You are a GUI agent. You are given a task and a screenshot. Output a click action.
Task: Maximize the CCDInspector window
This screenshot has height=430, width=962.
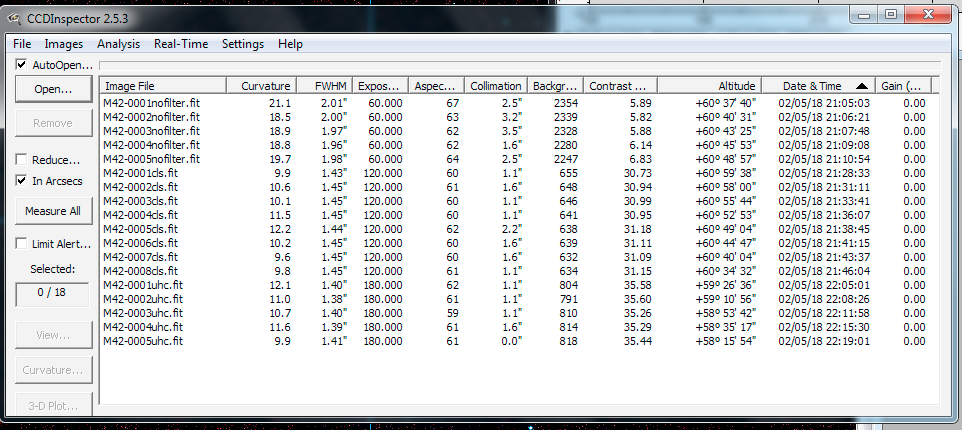click(890, 15)
